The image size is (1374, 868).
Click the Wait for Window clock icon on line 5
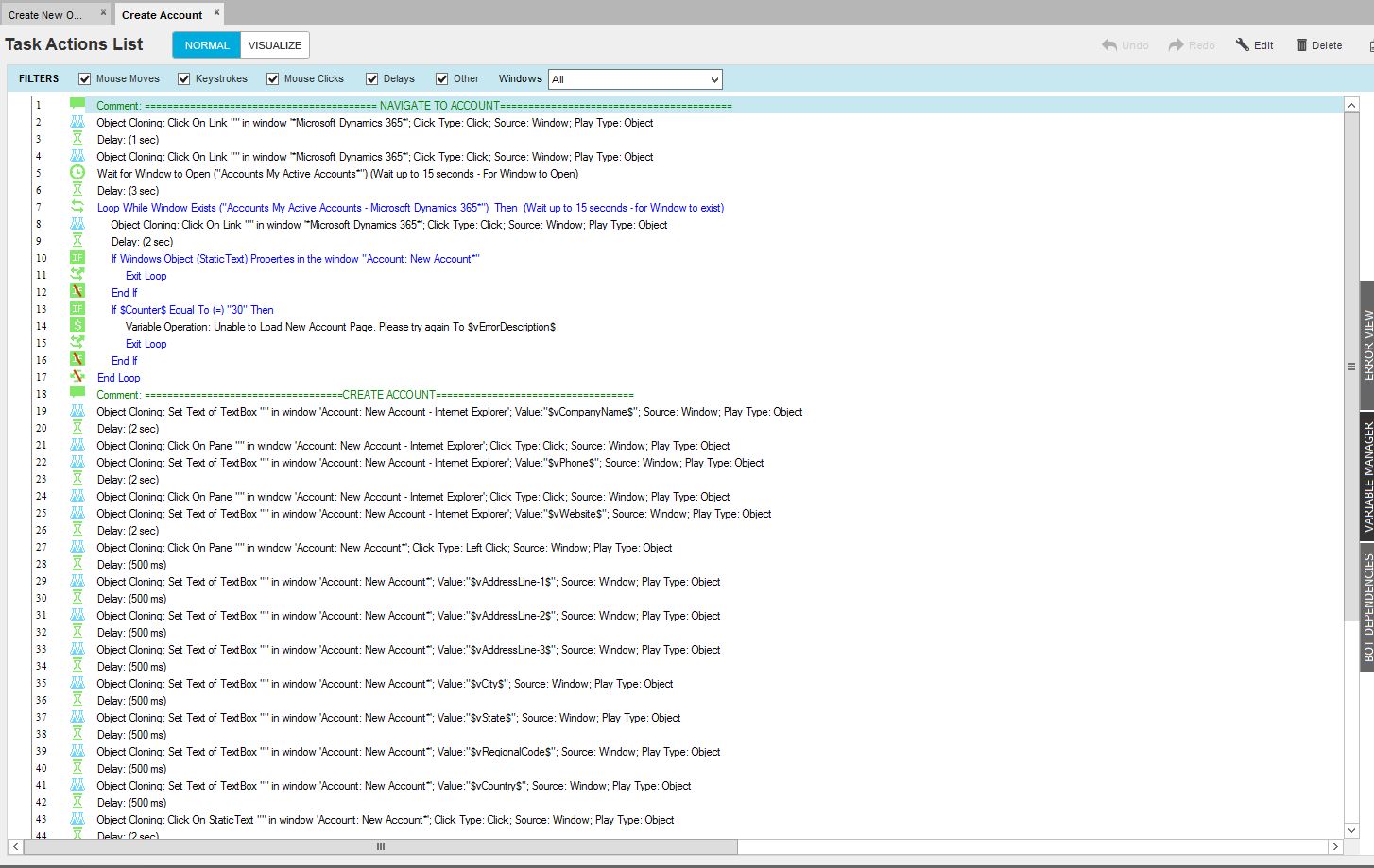coord(77,173)
